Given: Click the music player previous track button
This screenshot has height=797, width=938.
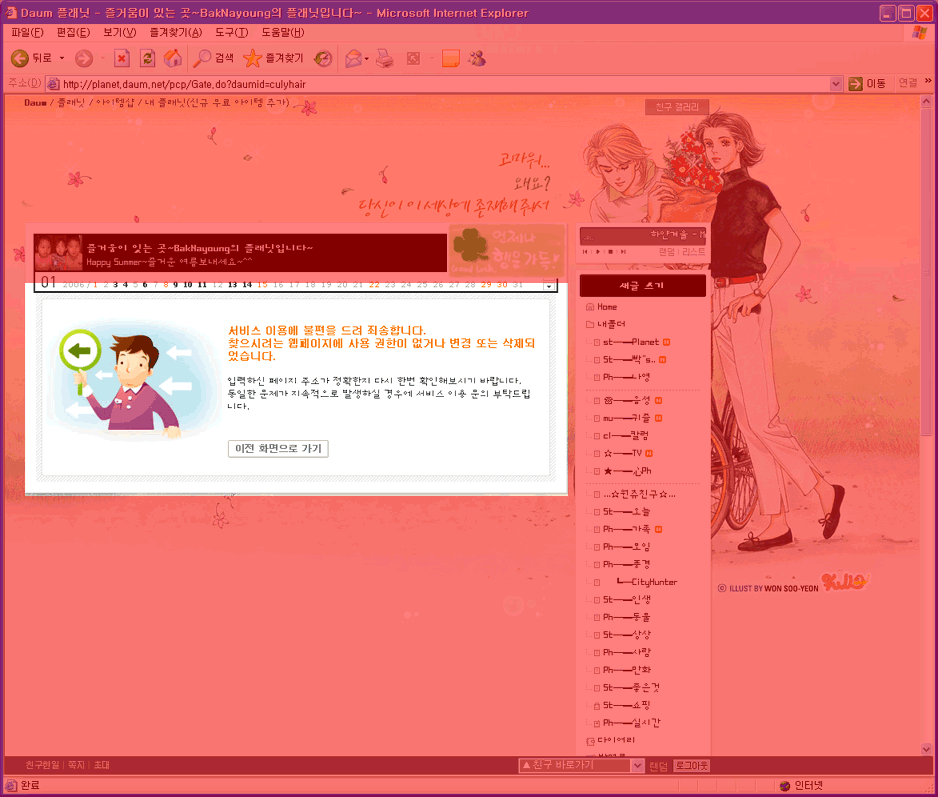Looking at the screenshot, I should tap(585, 252).
